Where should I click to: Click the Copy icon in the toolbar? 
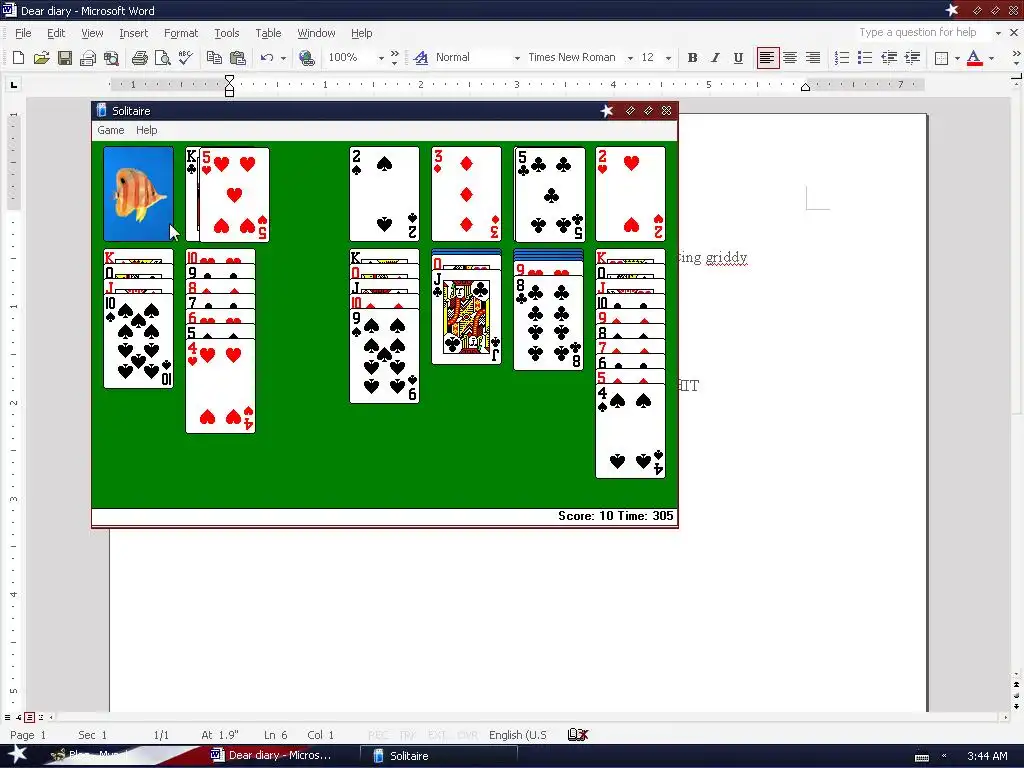pos(214,58)
